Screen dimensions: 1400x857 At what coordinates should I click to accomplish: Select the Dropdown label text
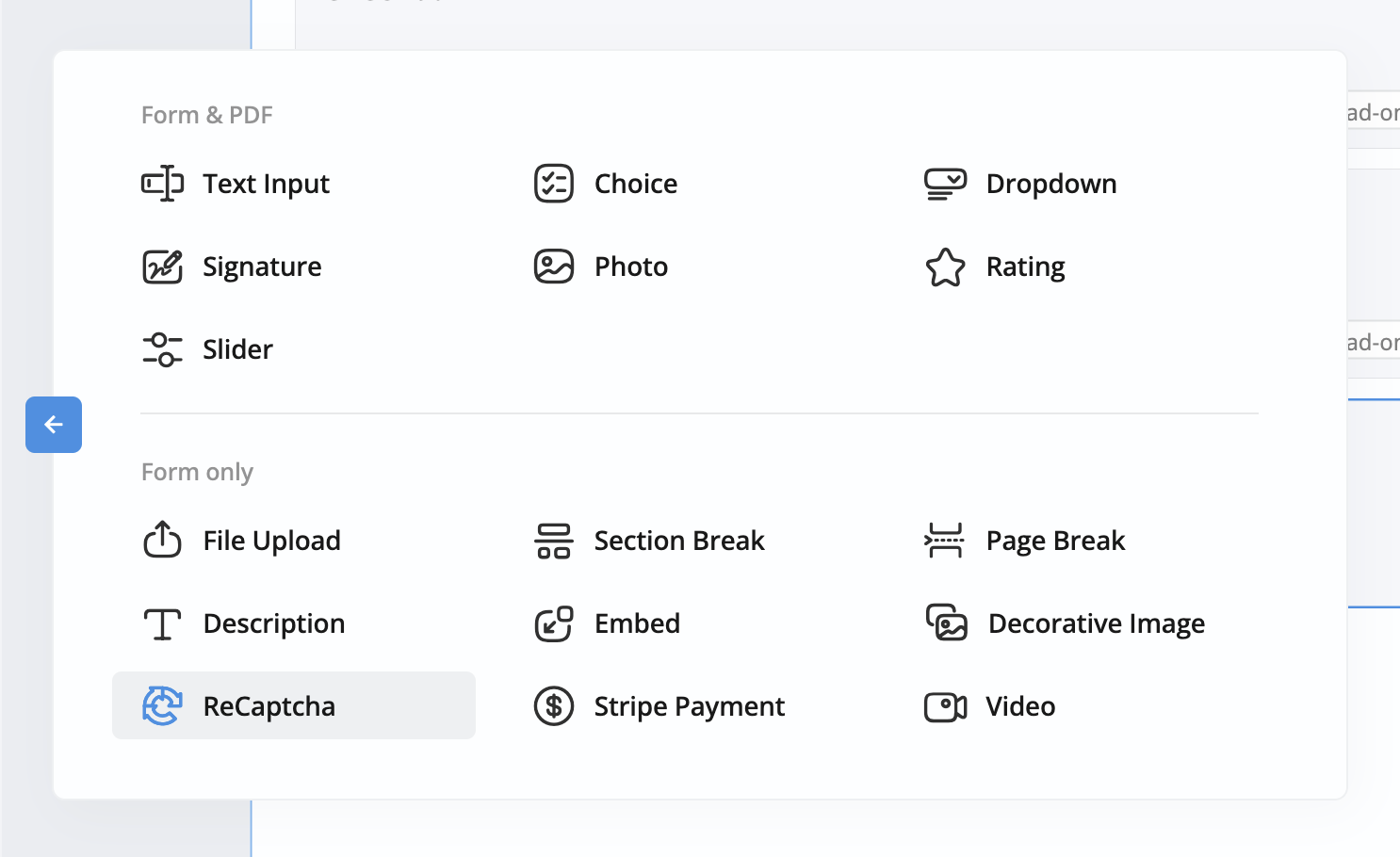(1050, 184)
